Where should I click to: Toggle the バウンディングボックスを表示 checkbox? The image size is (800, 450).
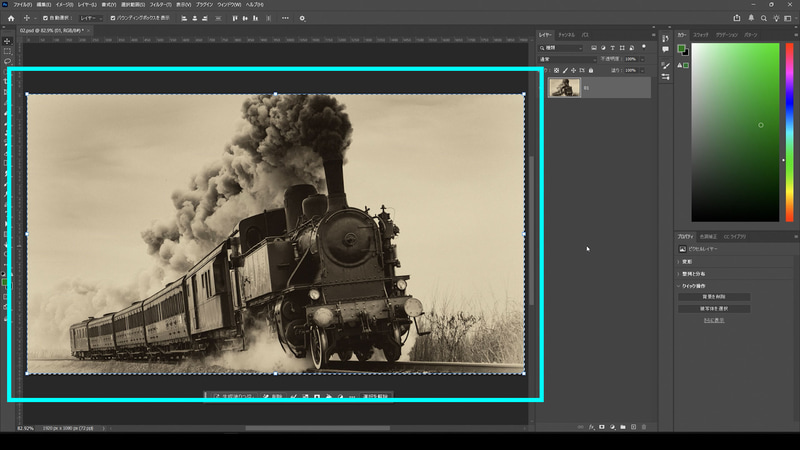(113, 18)
